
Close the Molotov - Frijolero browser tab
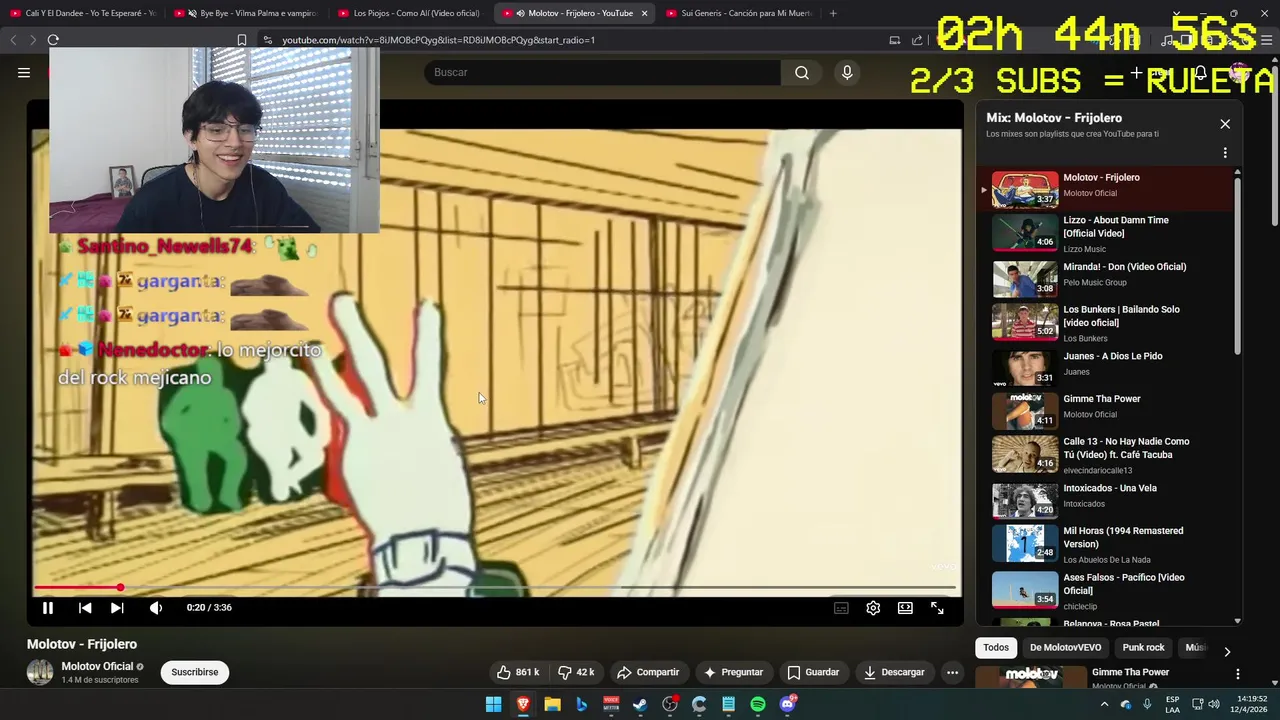644,13
